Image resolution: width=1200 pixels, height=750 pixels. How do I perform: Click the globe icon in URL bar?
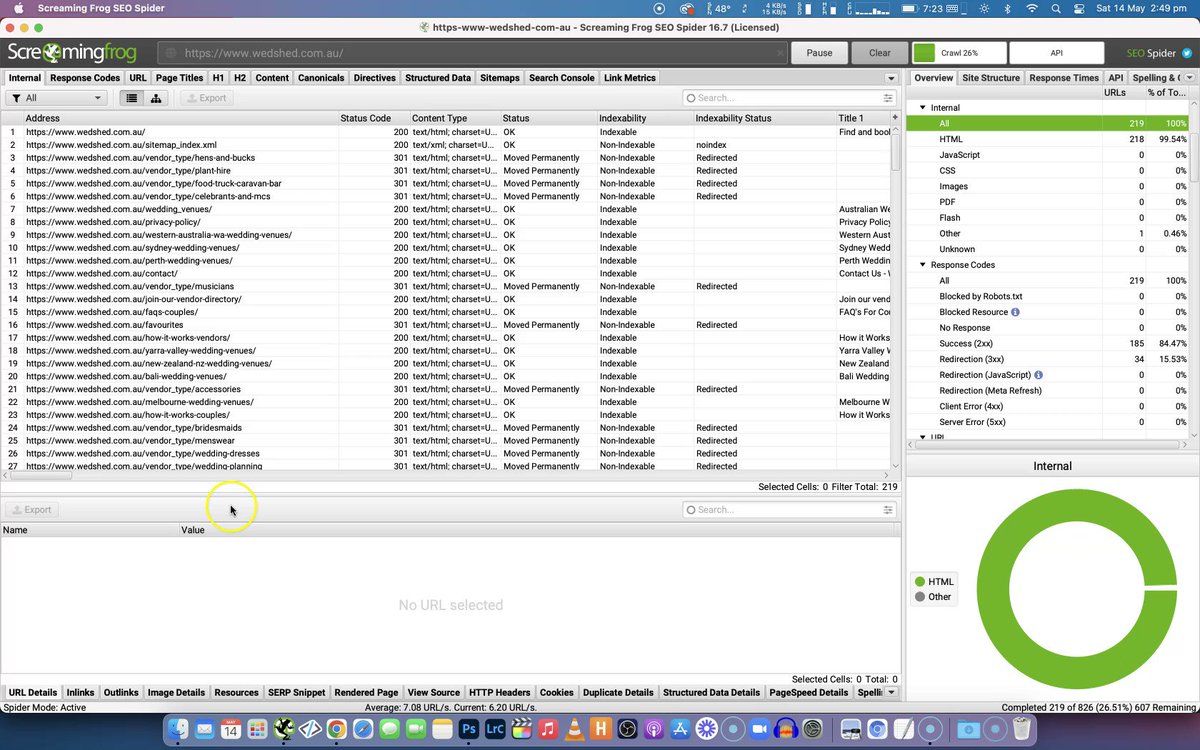pos(172,53)
